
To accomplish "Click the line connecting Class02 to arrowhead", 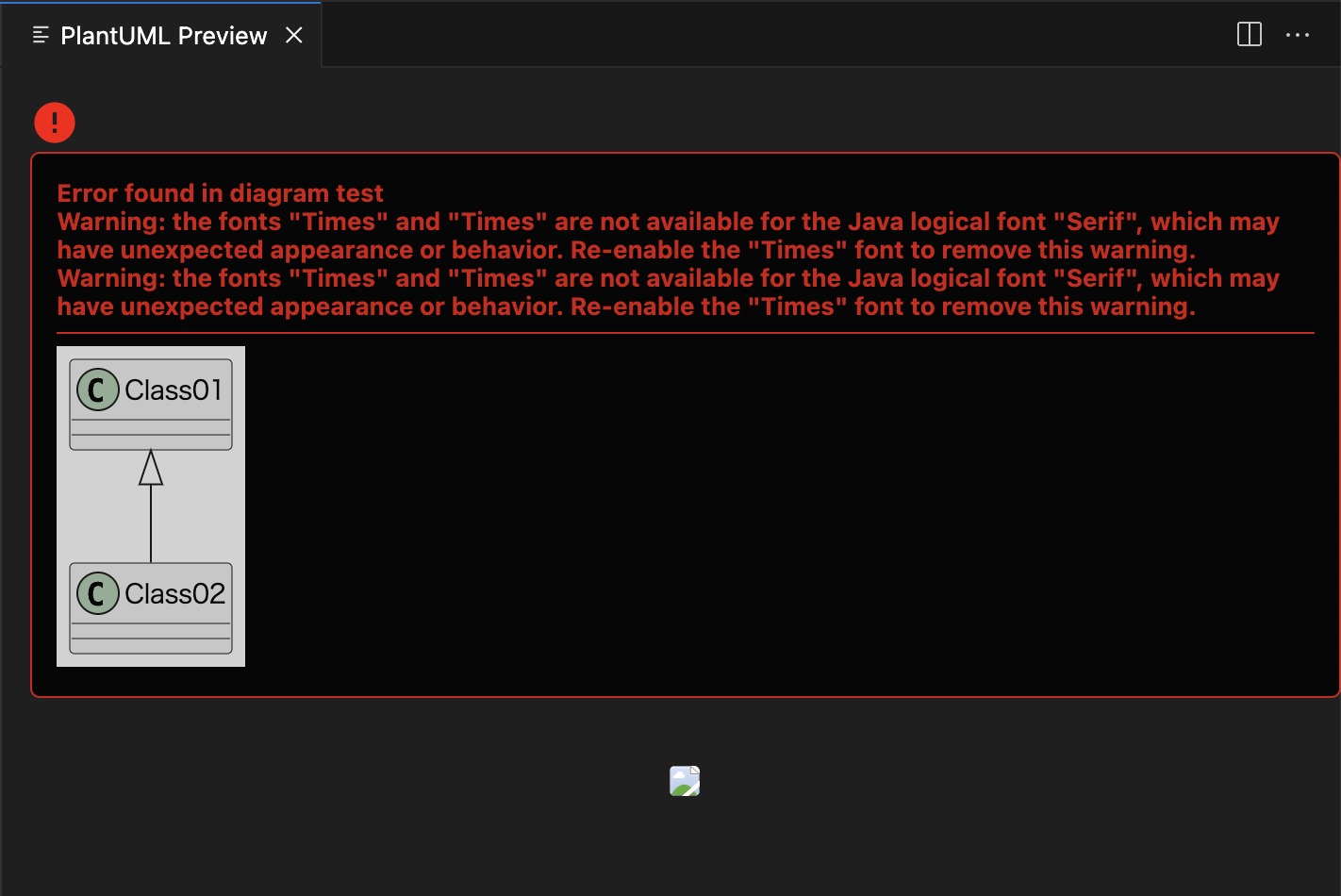I will click(151, 524).
